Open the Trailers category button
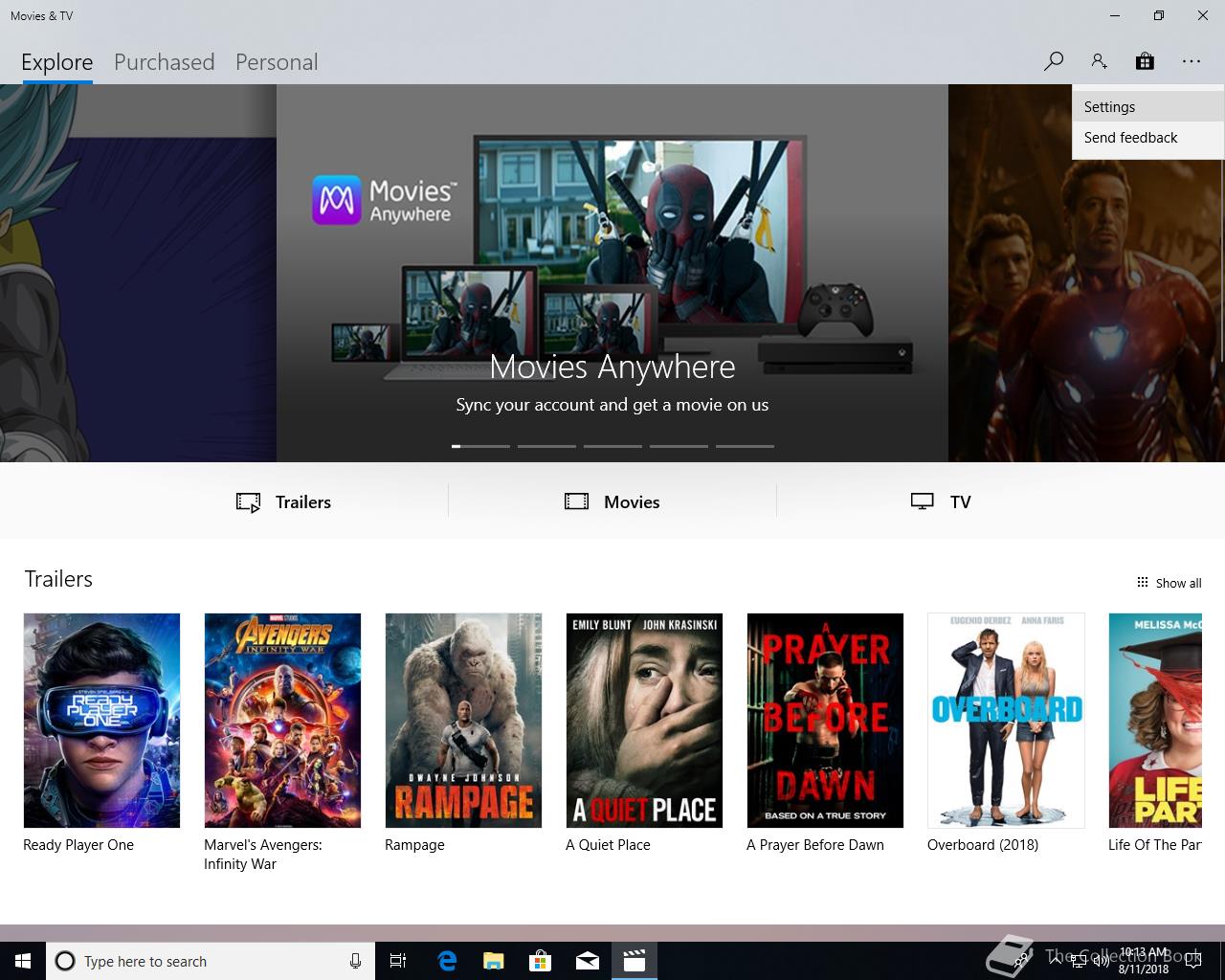 283,502
